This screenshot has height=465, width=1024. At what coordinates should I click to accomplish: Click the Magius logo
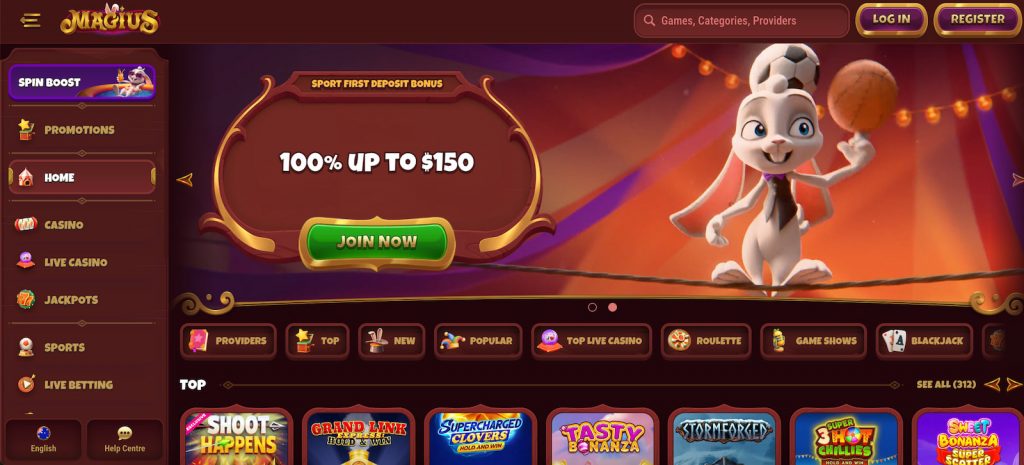coord(109,20)
